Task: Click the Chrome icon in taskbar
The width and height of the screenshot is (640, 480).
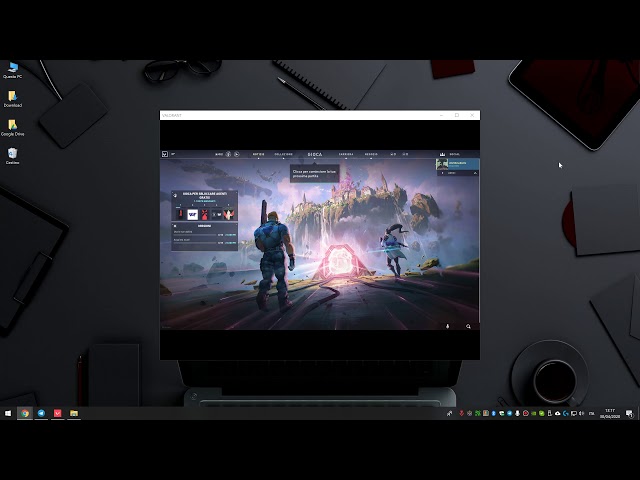Action: tap(25, 412)
